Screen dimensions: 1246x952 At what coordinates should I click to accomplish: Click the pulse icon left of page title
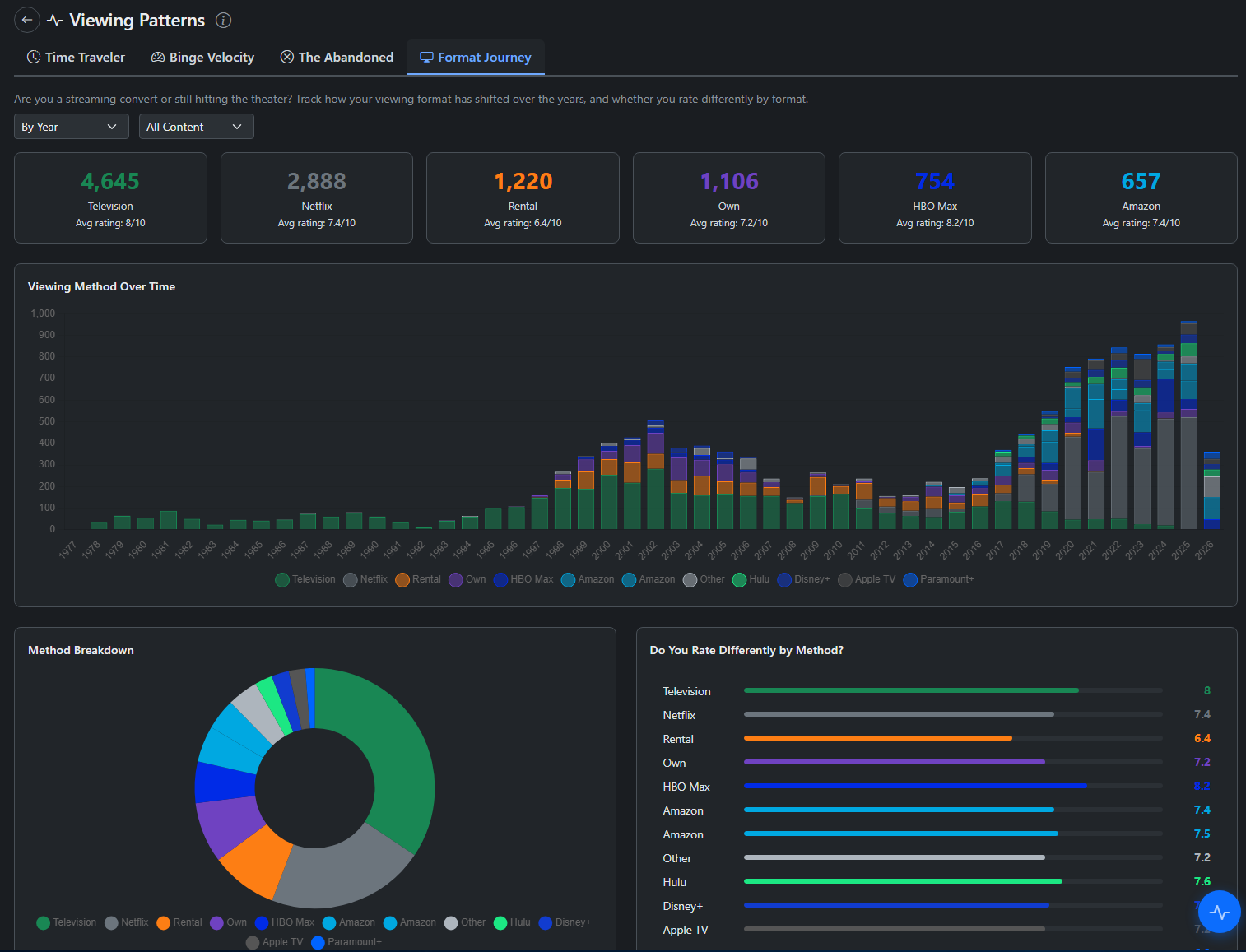pos(55,21)
